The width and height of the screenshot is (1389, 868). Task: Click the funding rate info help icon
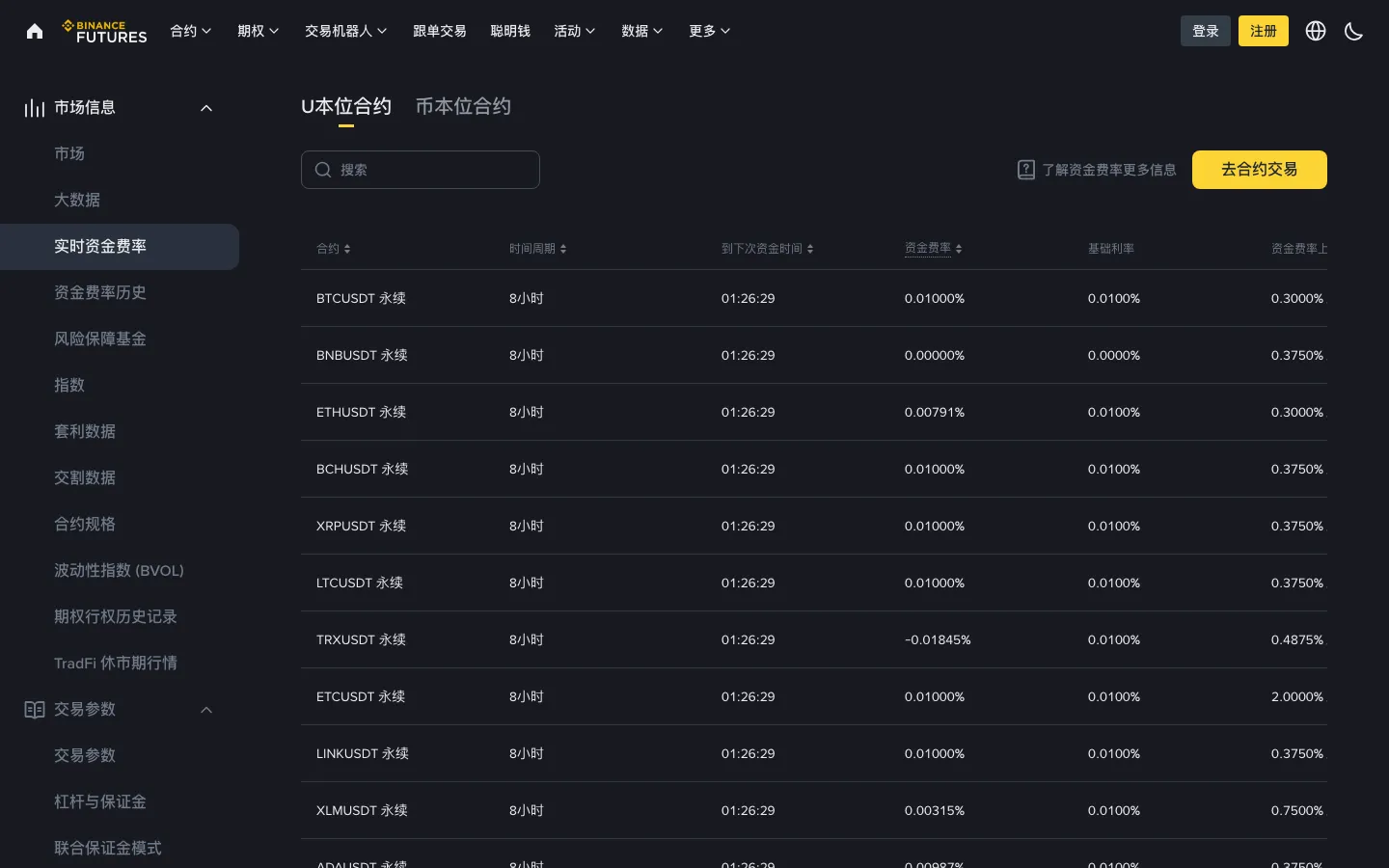(x=1026, y=170)
